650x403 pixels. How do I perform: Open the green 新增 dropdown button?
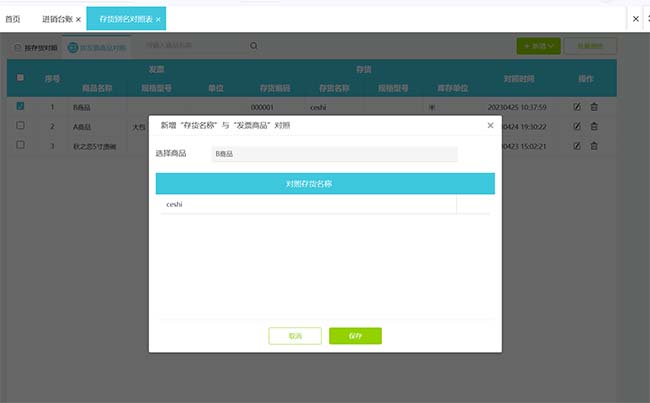tap(538, 46)
